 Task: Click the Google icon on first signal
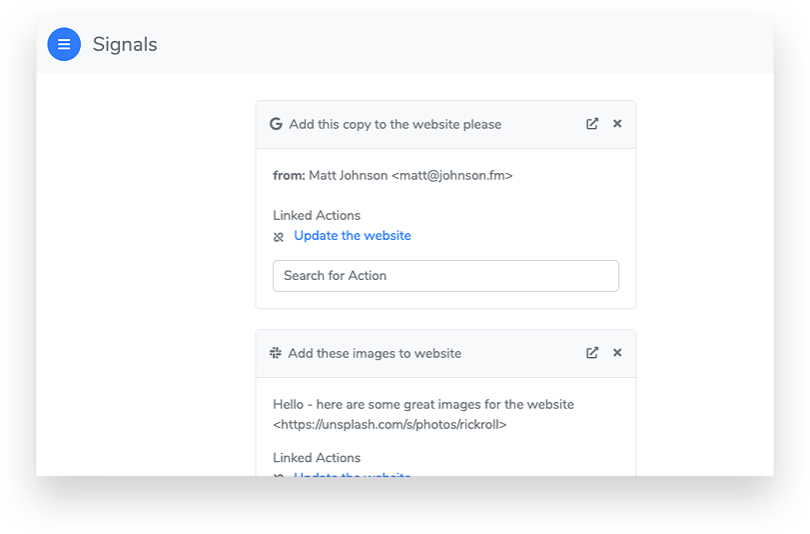click(x=276, y=124)
